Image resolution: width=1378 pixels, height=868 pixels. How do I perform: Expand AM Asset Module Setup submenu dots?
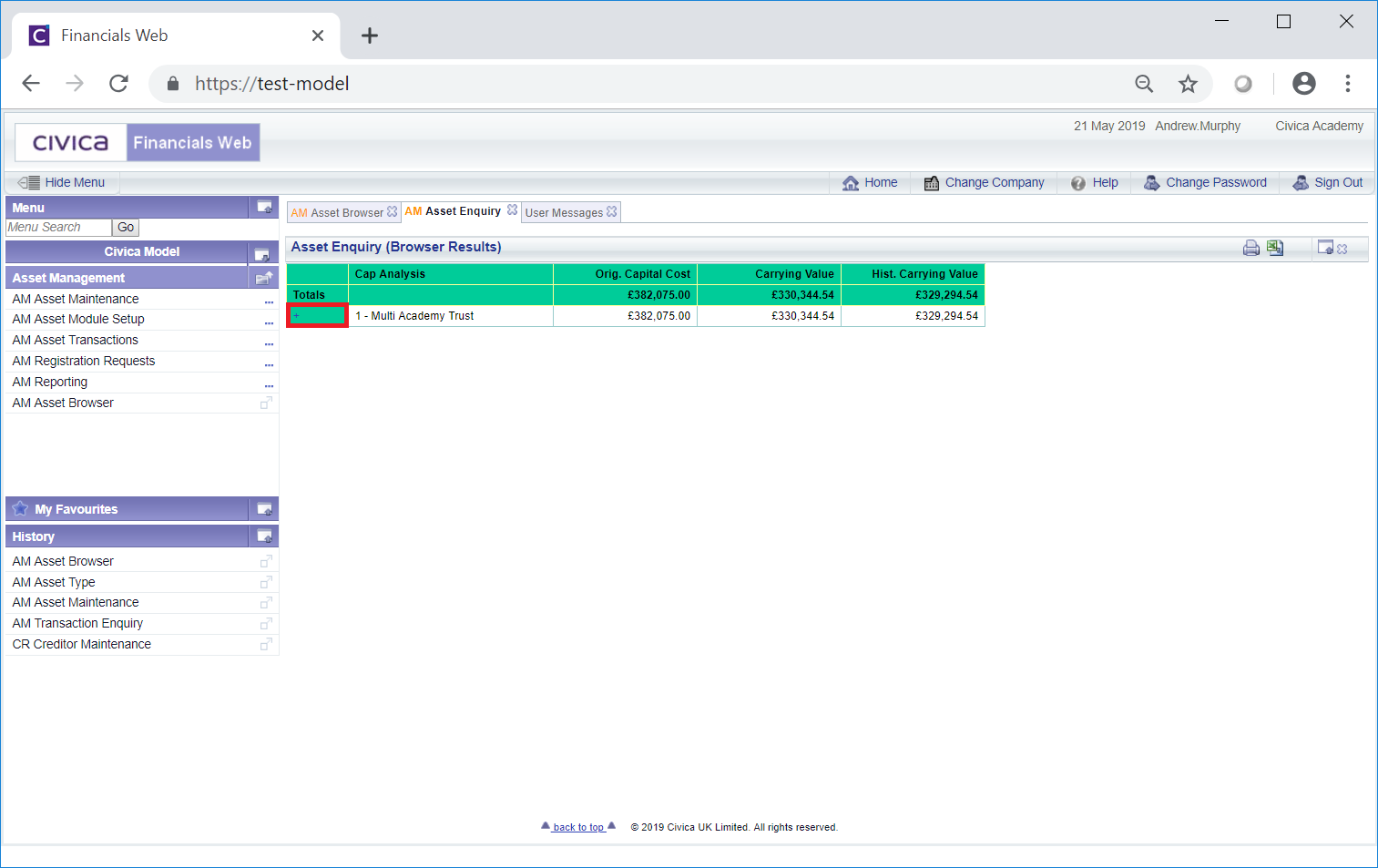coord(269,322)
